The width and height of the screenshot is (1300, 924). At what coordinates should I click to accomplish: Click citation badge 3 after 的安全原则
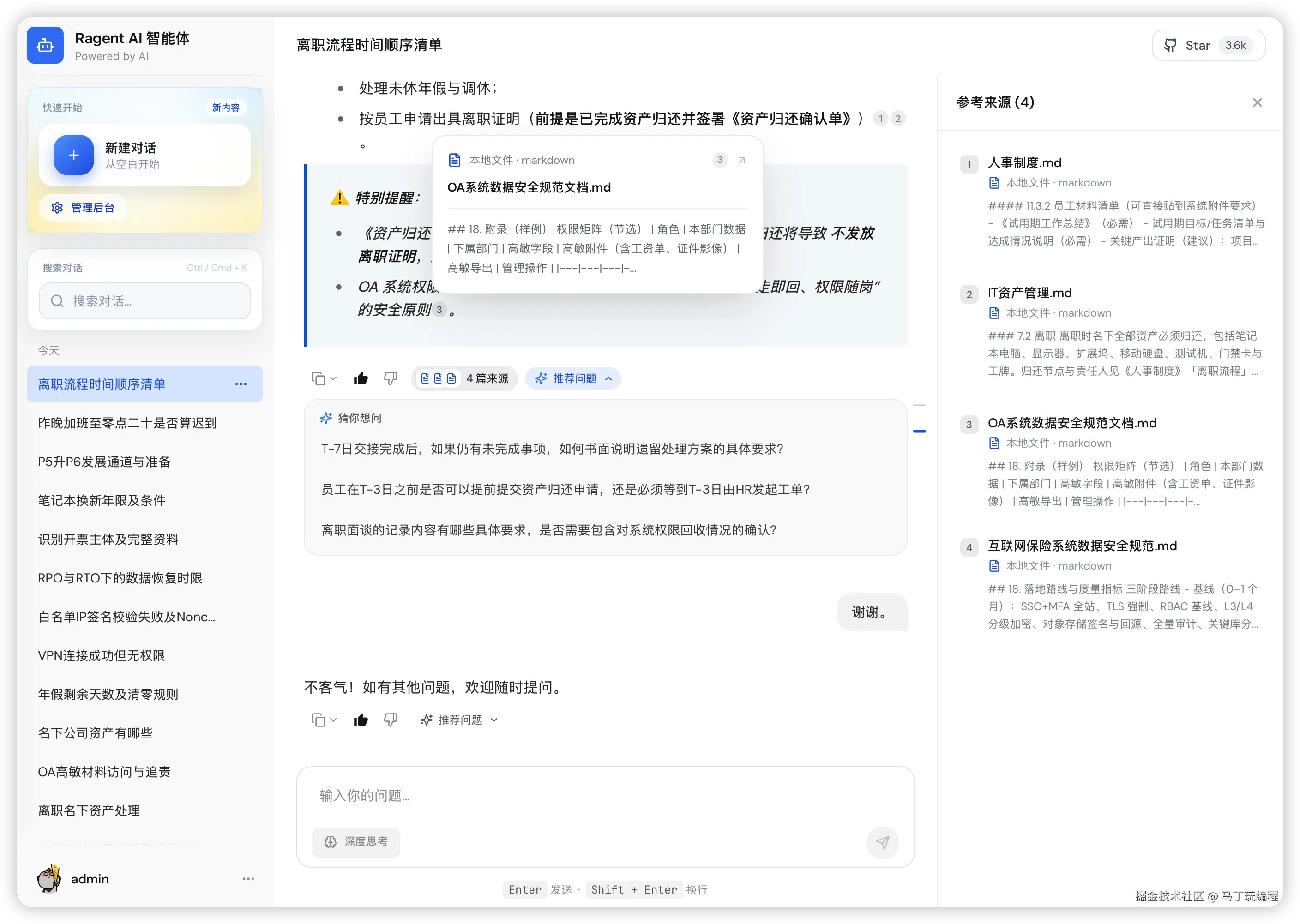coord(439,310)
